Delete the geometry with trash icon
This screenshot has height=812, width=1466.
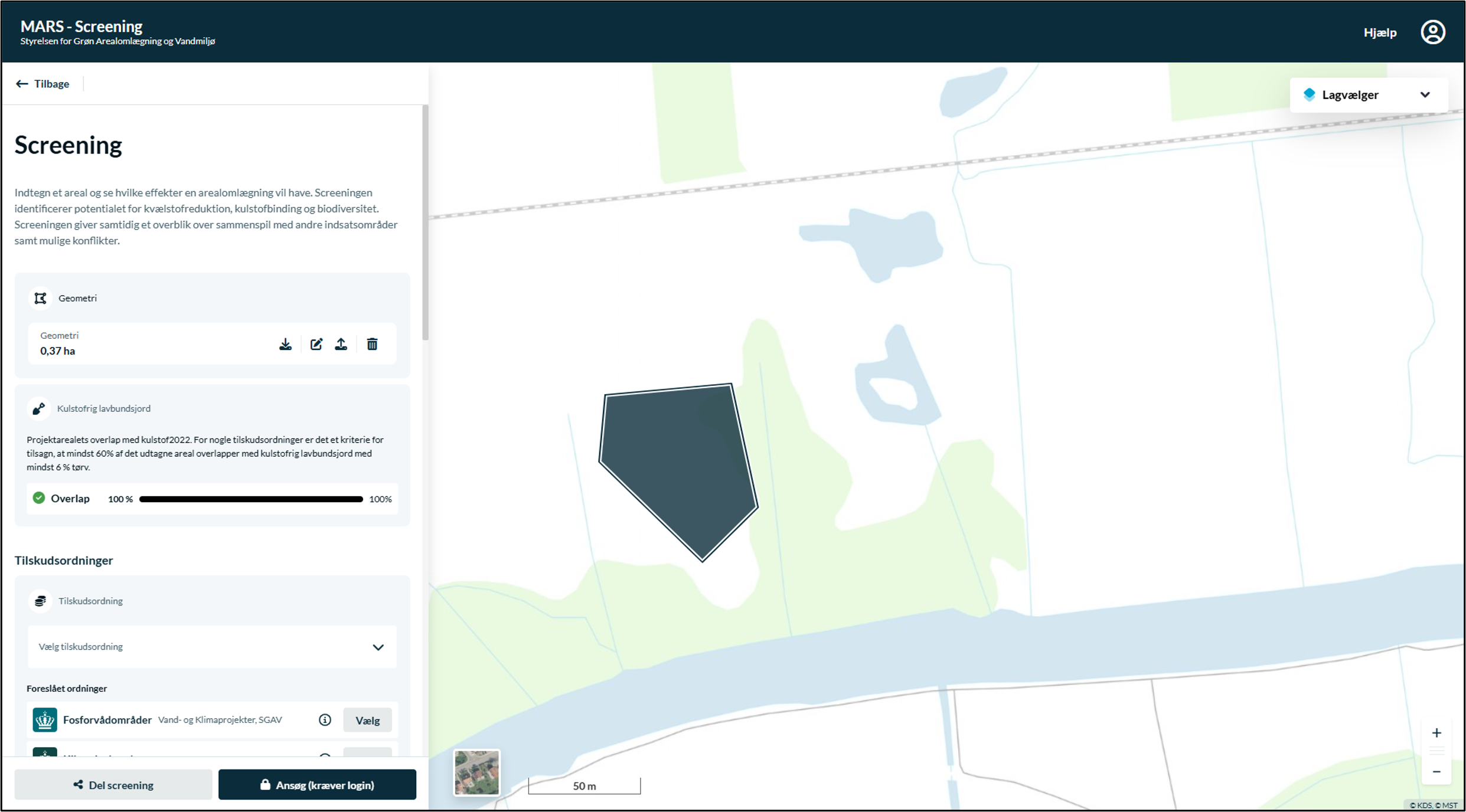[x=372, y=344]
